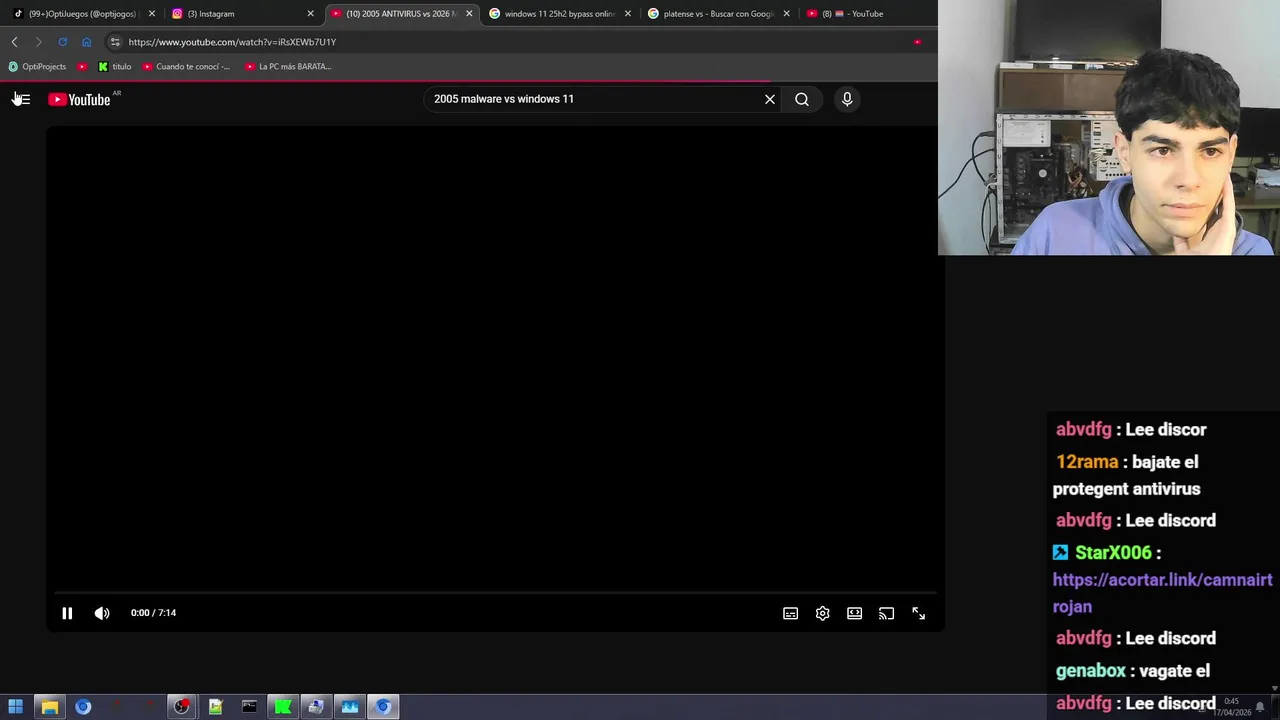Click the username genabox in chat
The image size is (1280, 720).
point(1091,671)
